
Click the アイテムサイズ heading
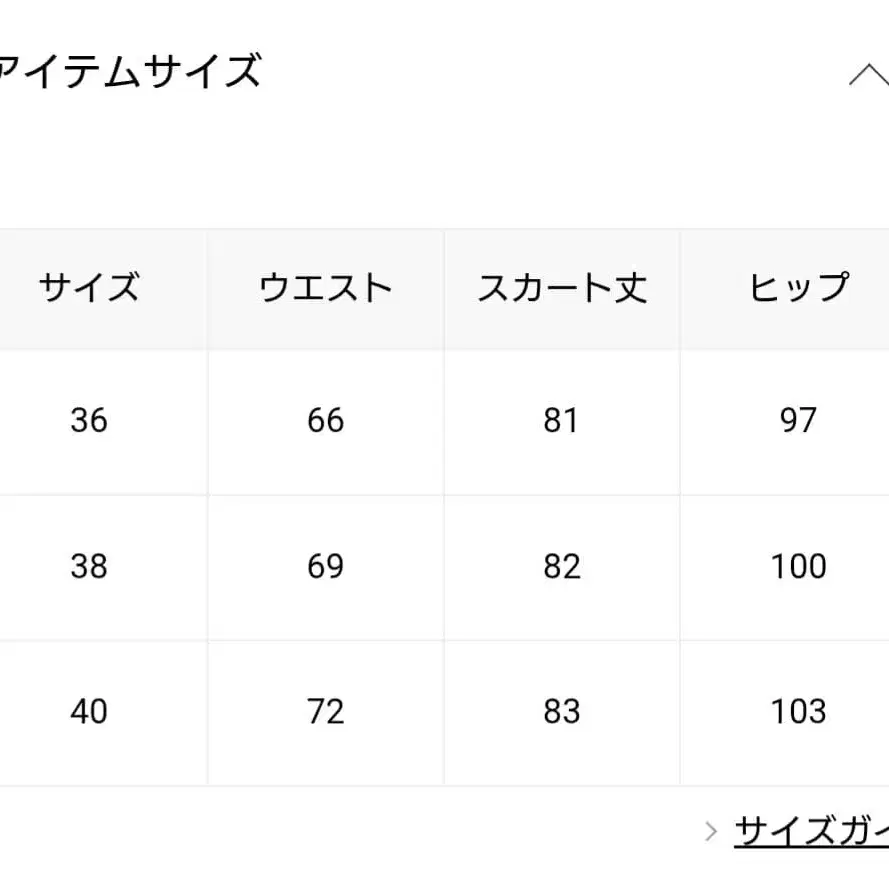pos(130,70)
